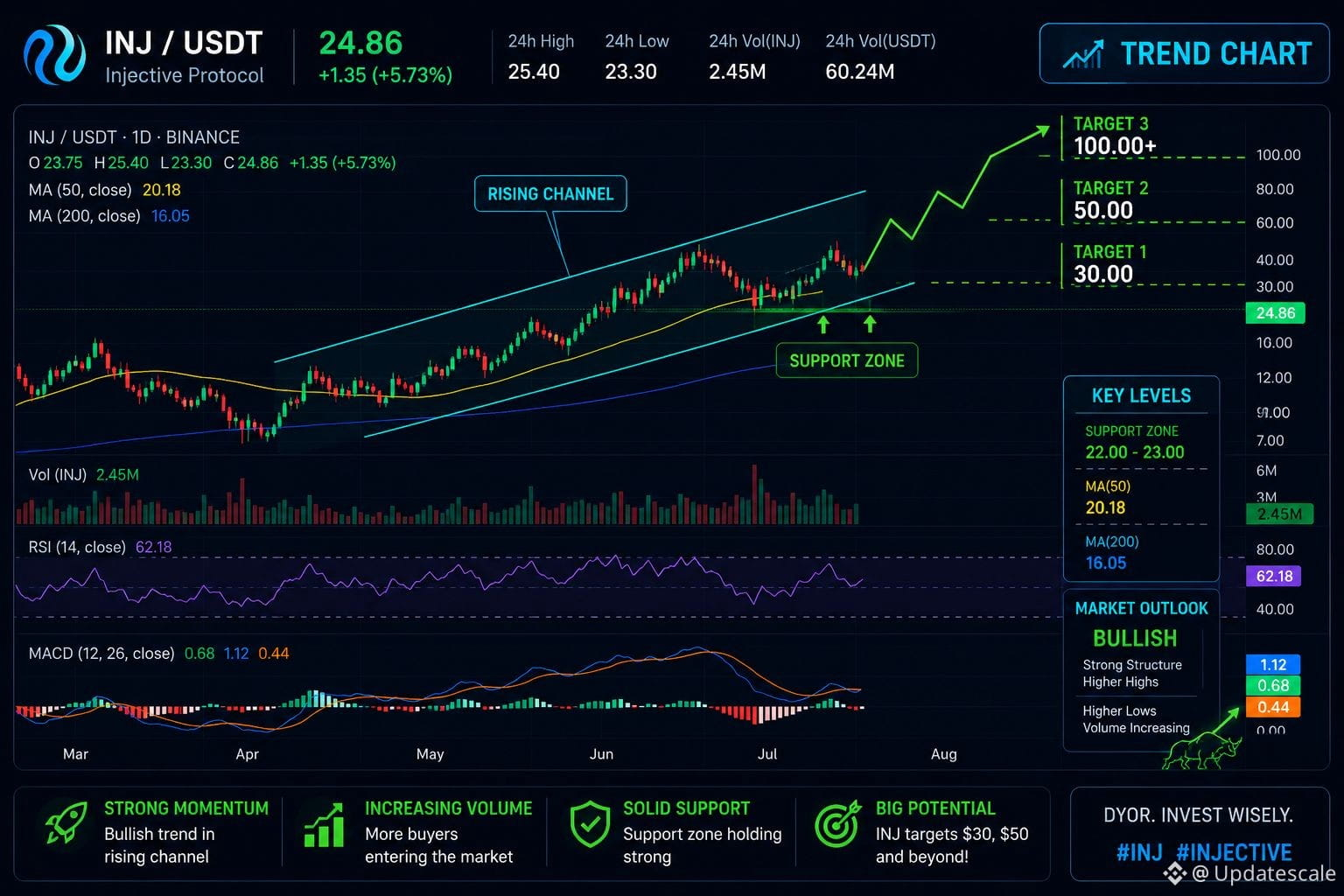The width and height of the screenshot is (1344, 896).
Task: Click the Higher Lows Volume Increasing note
Action: click(x=1136, y=719)
